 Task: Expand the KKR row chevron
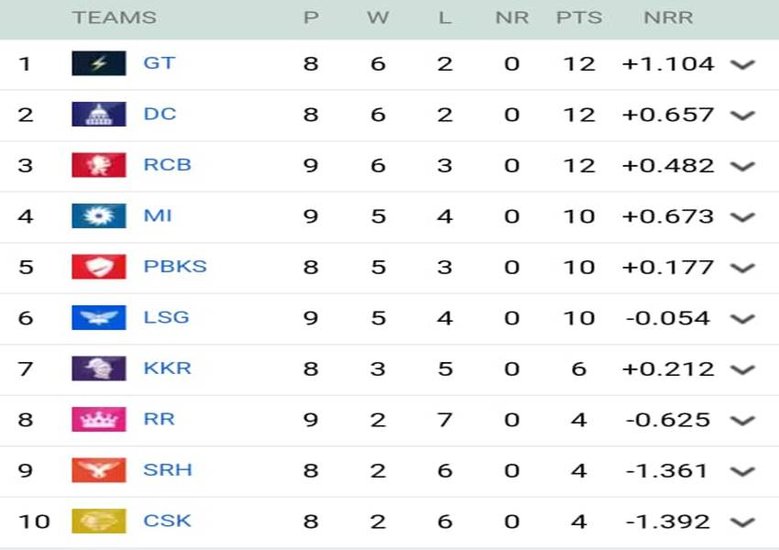coord(743,369)
